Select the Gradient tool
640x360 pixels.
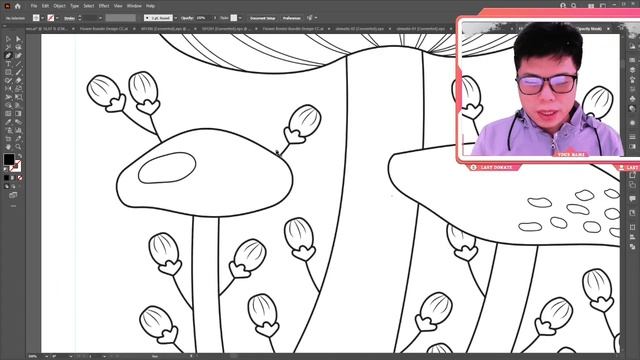point(18,113)
